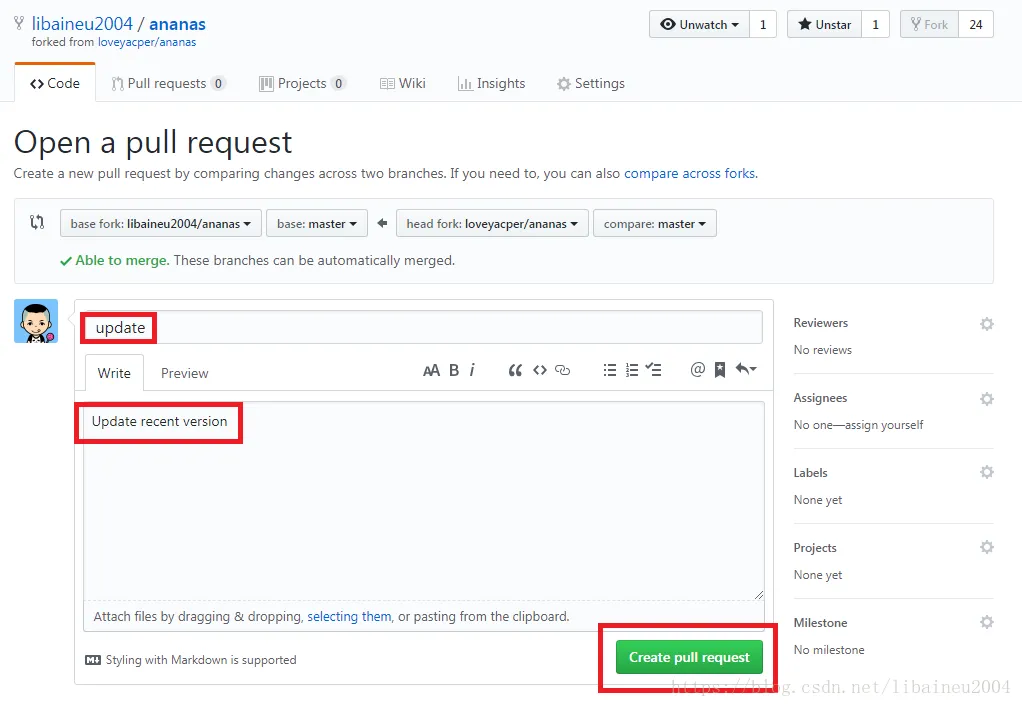Viewport: 1022px width, 707px height.
Task: Click assign yourself link
Action: 884,425
